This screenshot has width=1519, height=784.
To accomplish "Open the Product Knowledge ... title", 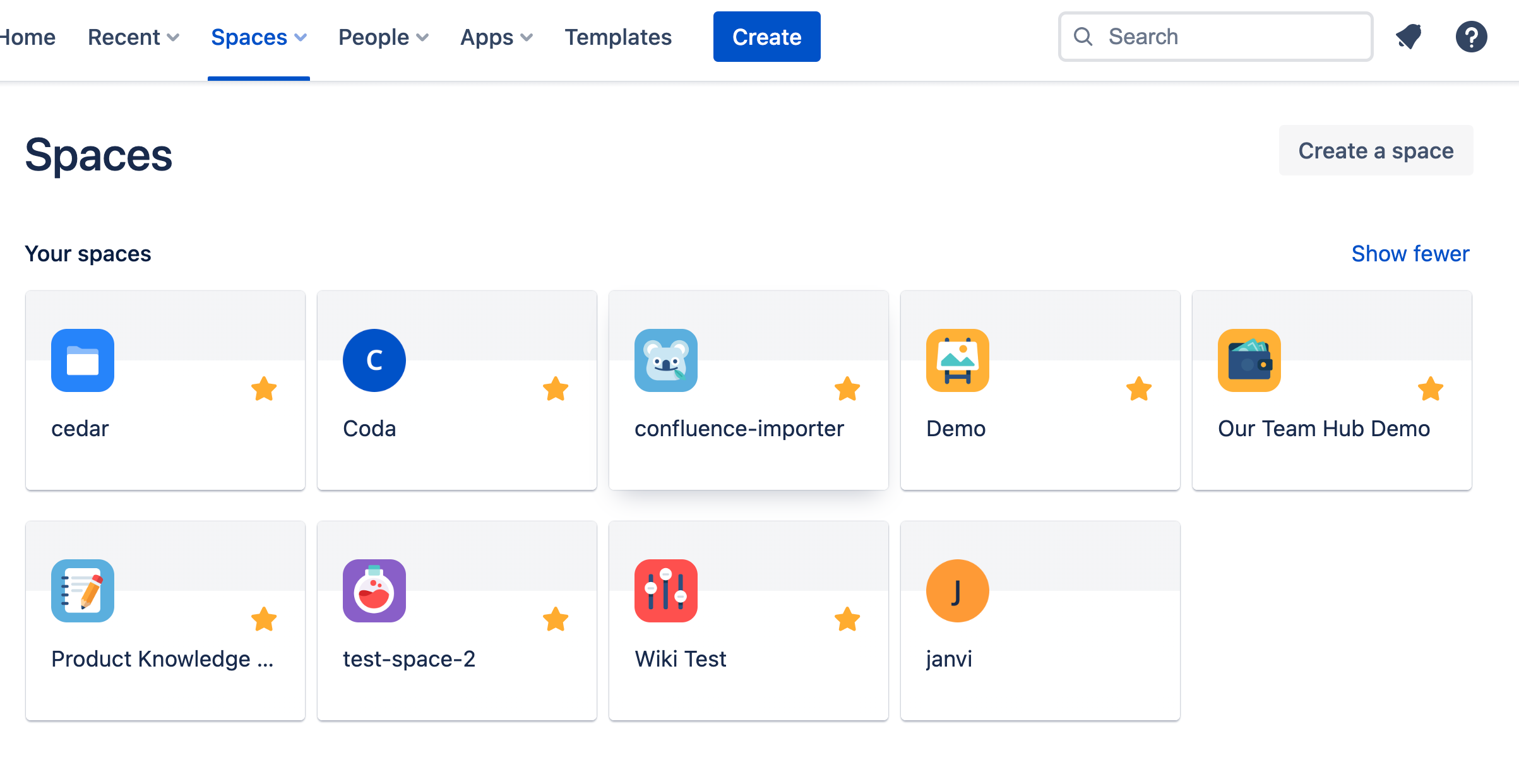I will click(163, 659).
